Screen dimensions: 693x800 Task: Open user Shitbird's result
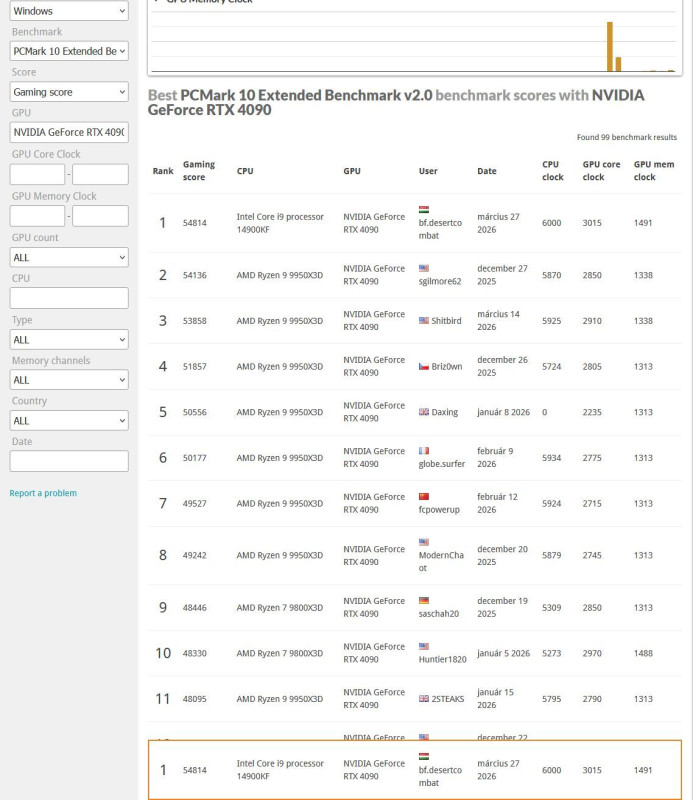[446, 320]
